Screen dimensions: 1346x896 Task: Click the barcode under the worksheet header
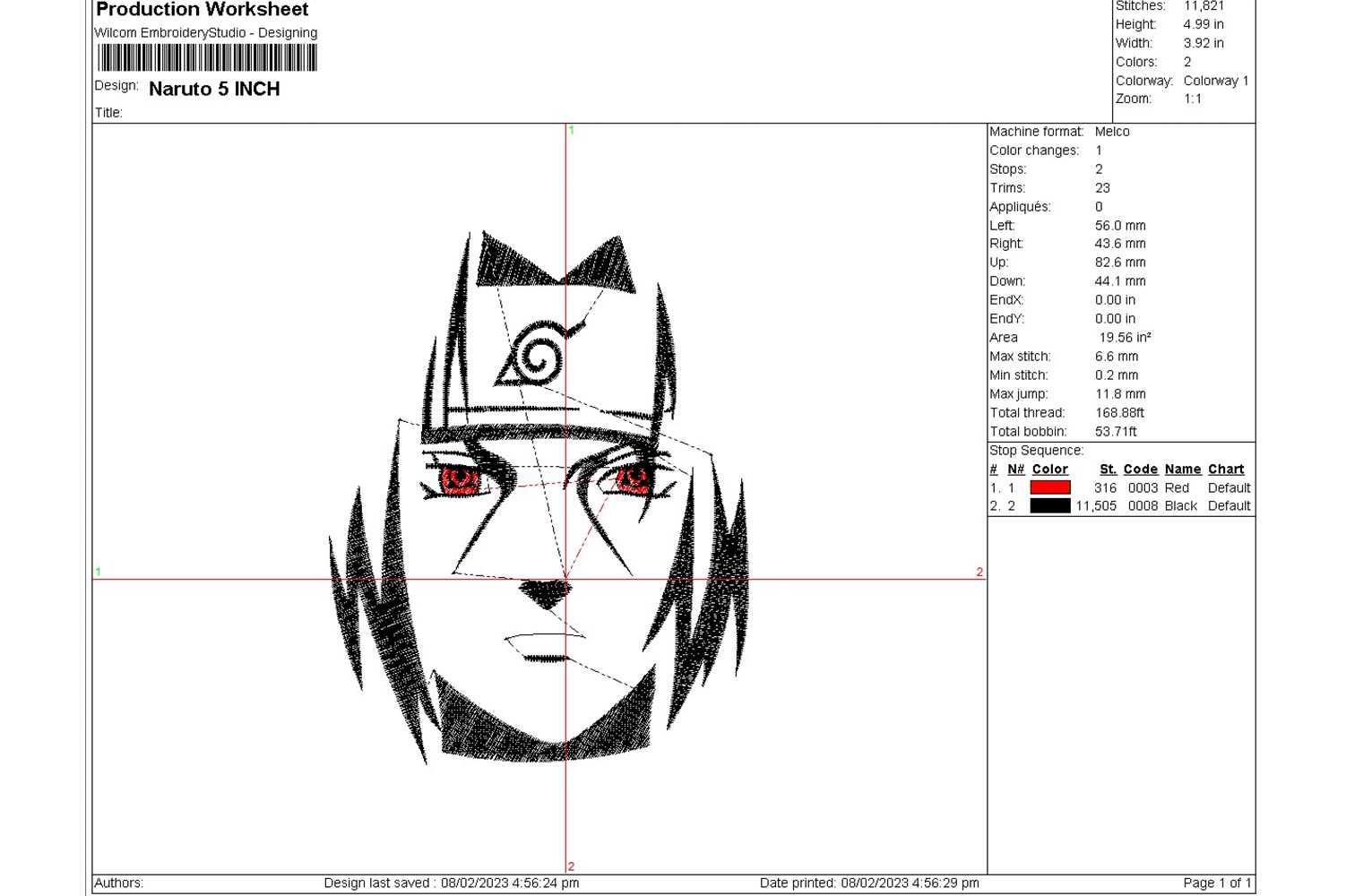(x=207, y=58)
